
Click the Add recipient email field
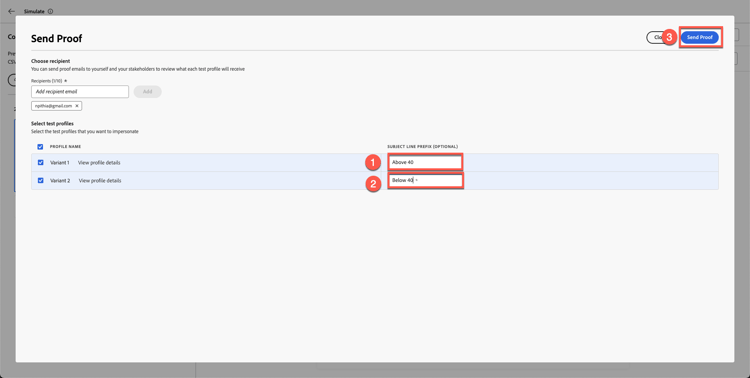pyautogui.click(x=80, y=91)
